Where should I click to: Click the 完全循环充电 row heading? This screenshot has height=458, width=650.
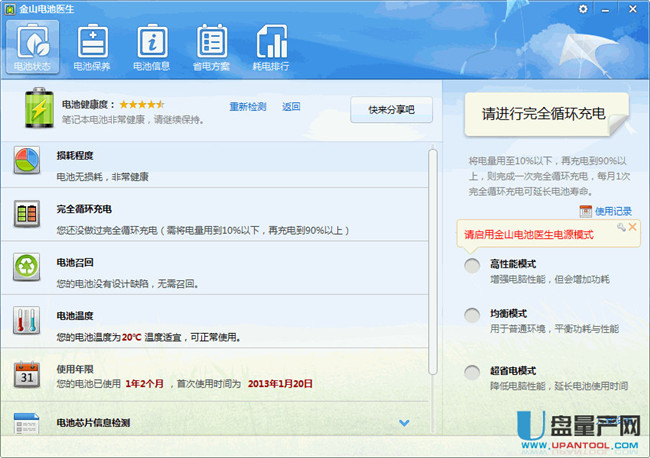click(x=84, y=209)
